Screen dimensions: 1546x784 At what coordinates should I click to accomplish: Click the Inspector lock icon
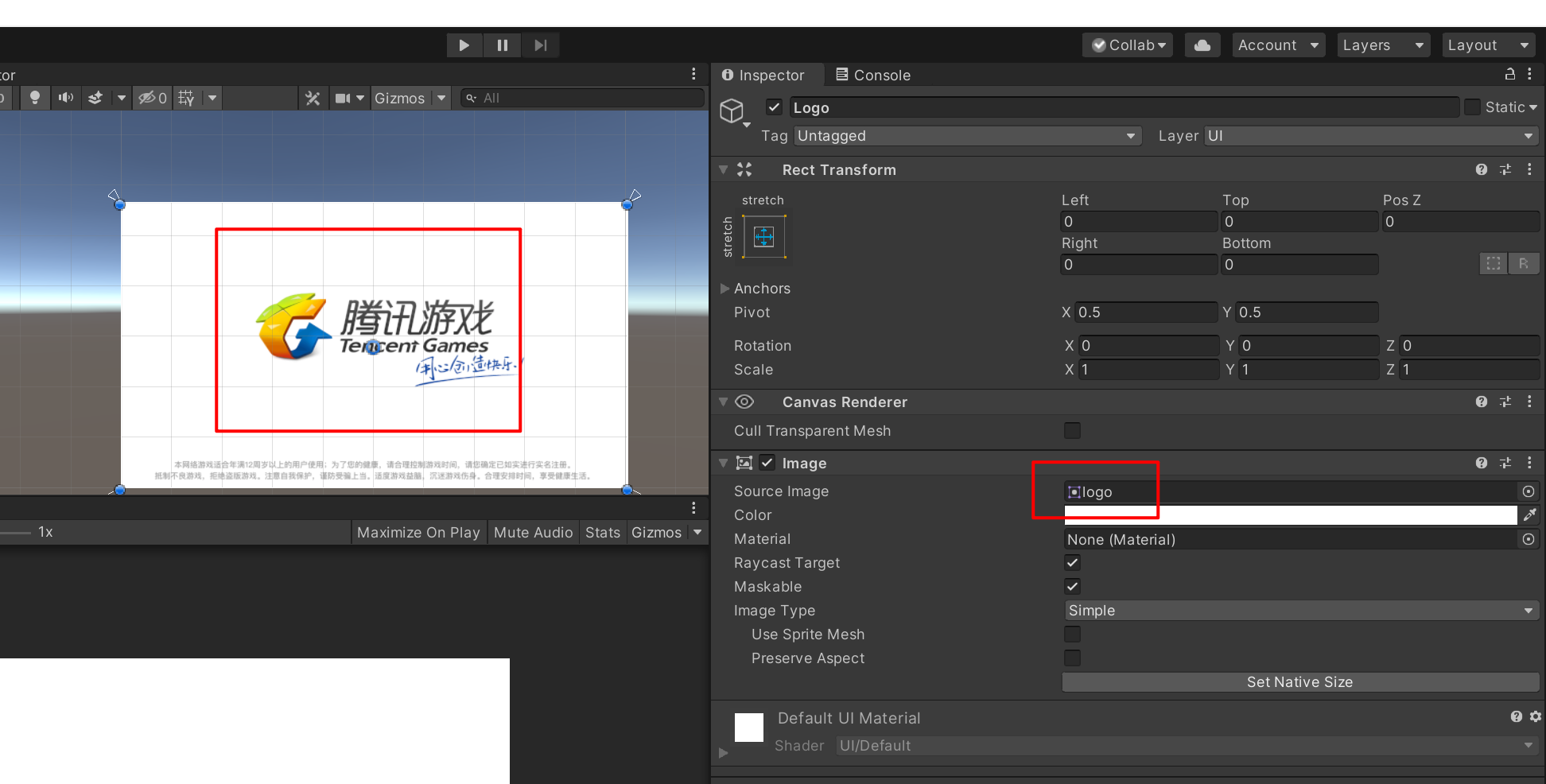pos(1509,74)
